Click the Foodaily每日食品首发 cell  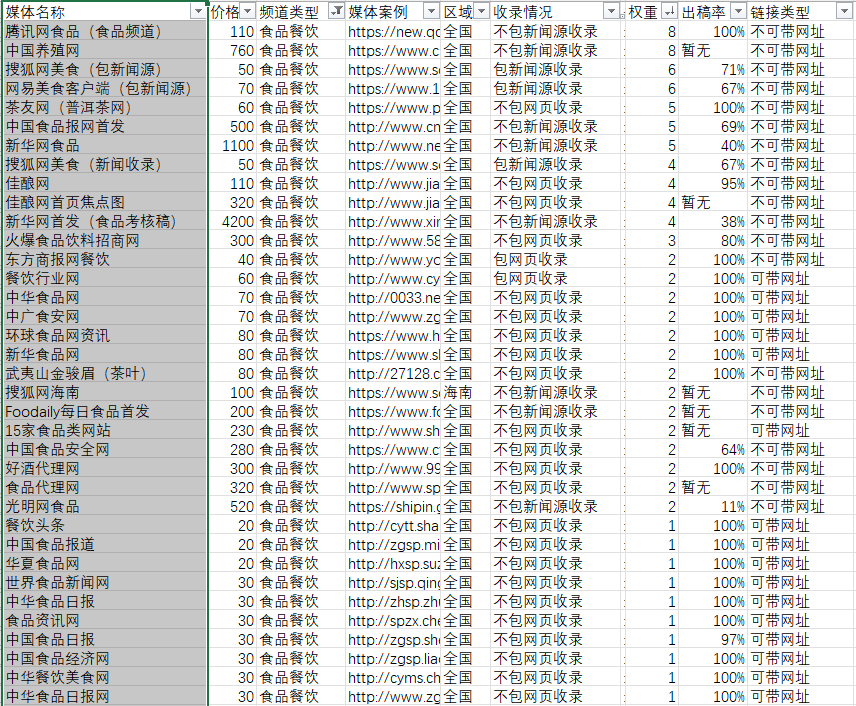click(x=105, y=412)
